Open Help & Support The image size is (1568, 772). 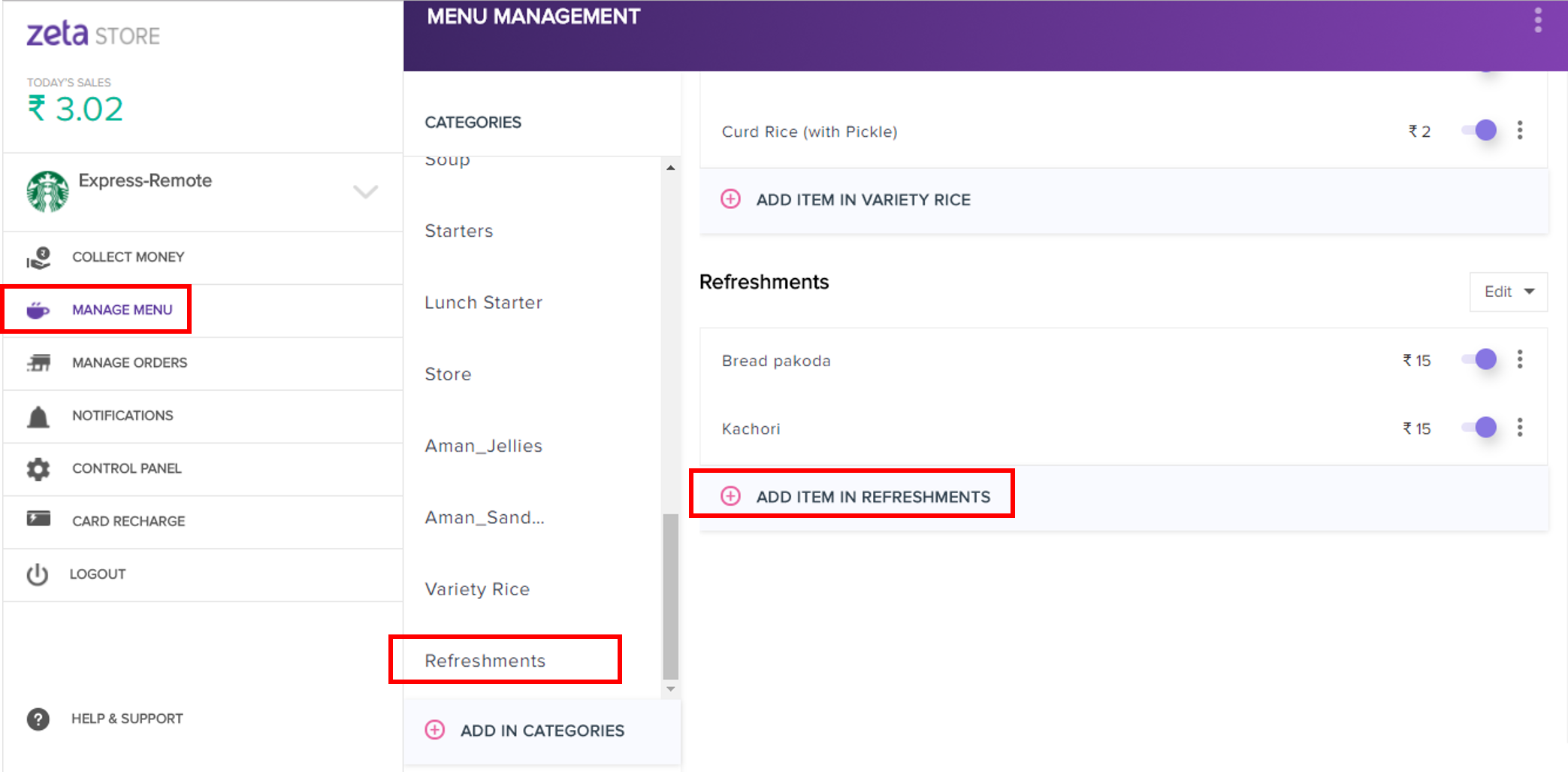pyautogui.click(x=105, y=719)
